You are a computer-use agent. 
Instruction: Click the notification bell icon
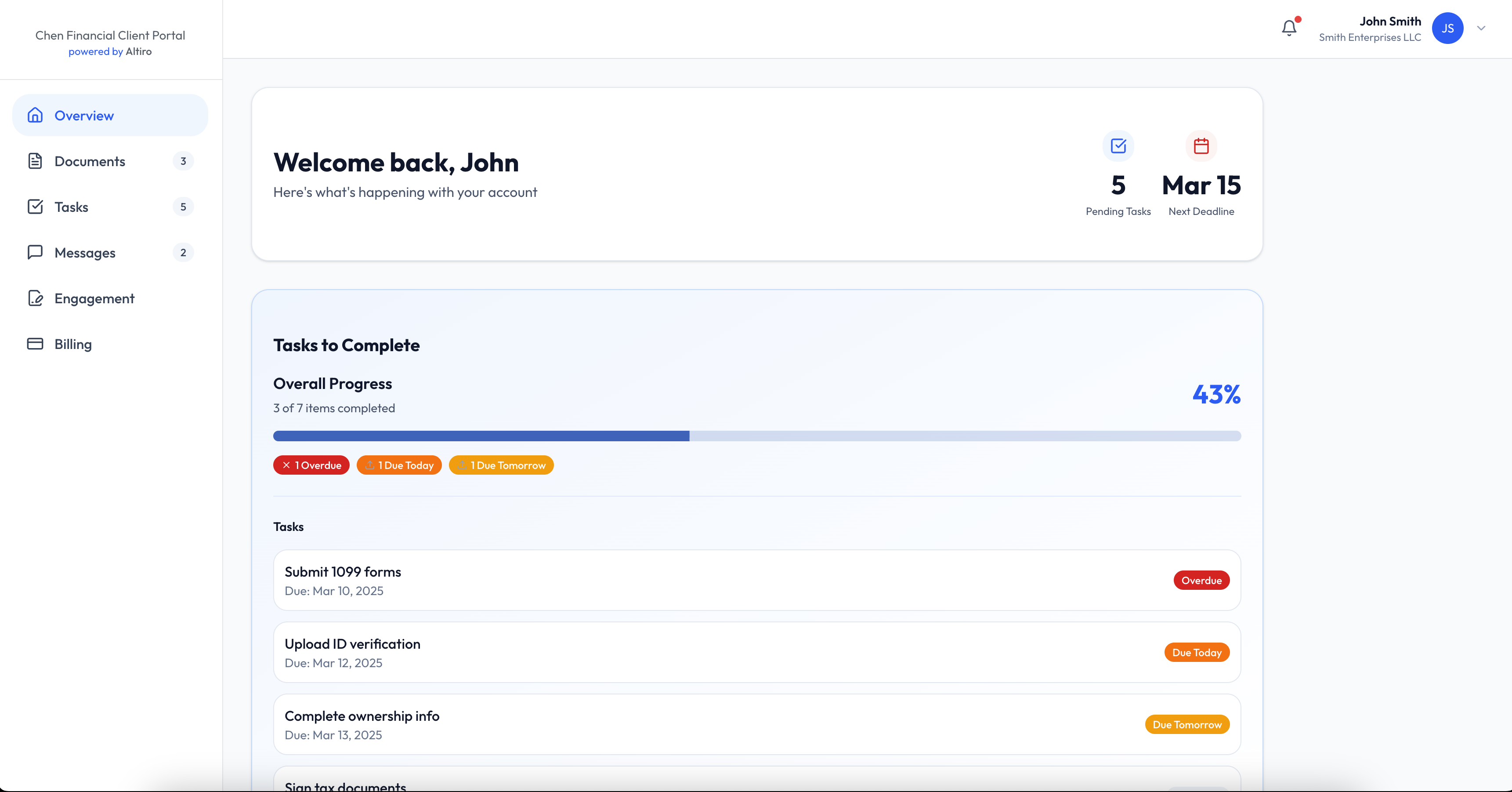(1289, 28)
